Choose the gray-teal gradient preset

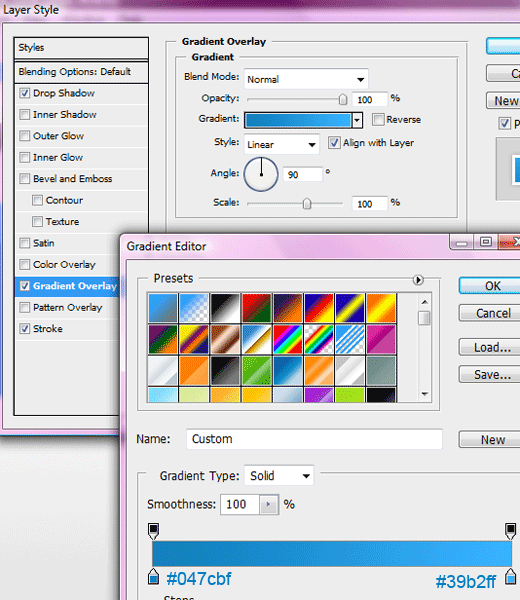[x=381, y=370]
